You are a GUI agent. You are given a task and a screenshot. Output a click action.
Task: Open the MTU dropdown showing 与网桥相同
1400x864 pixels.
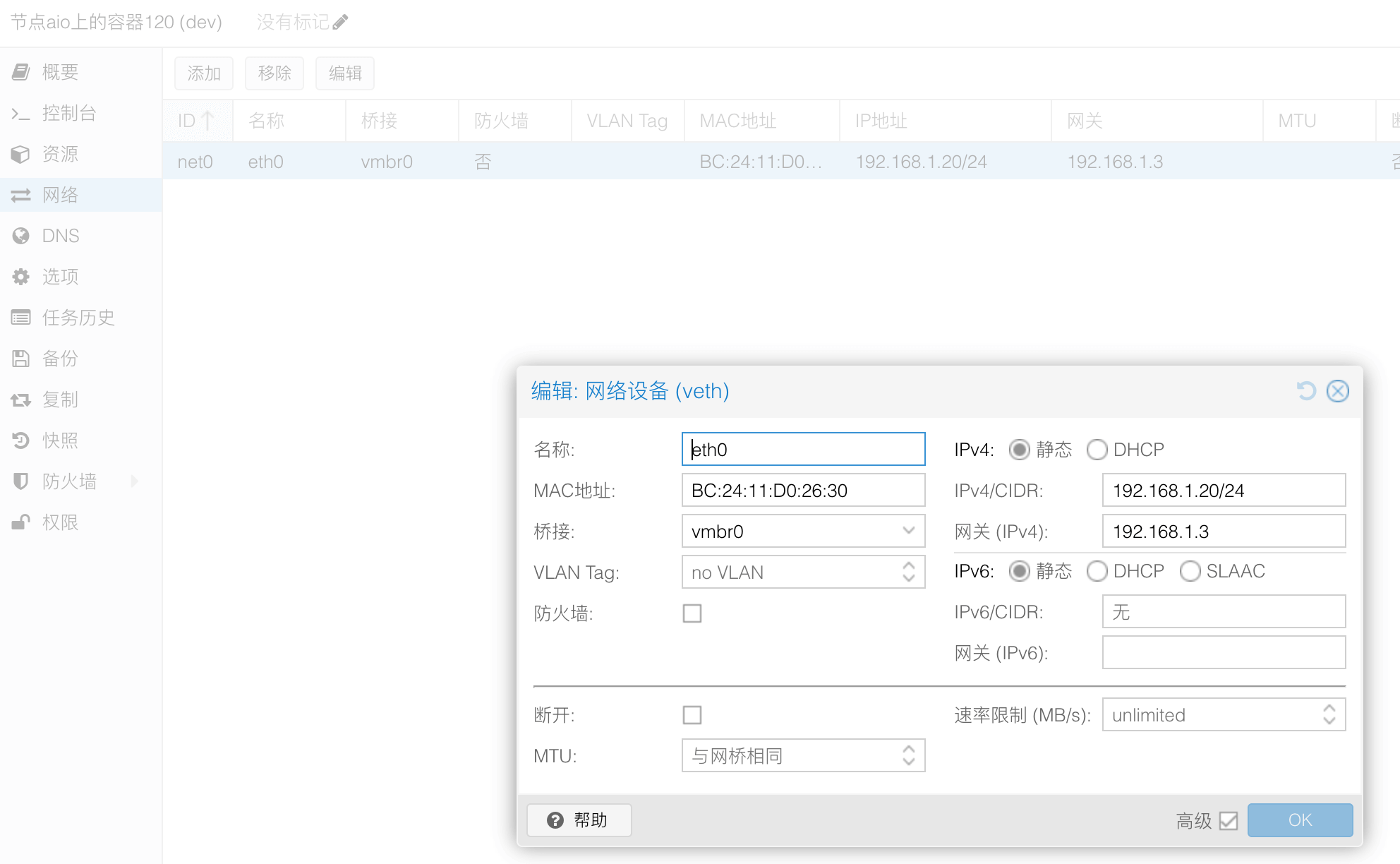pos(910,755)
